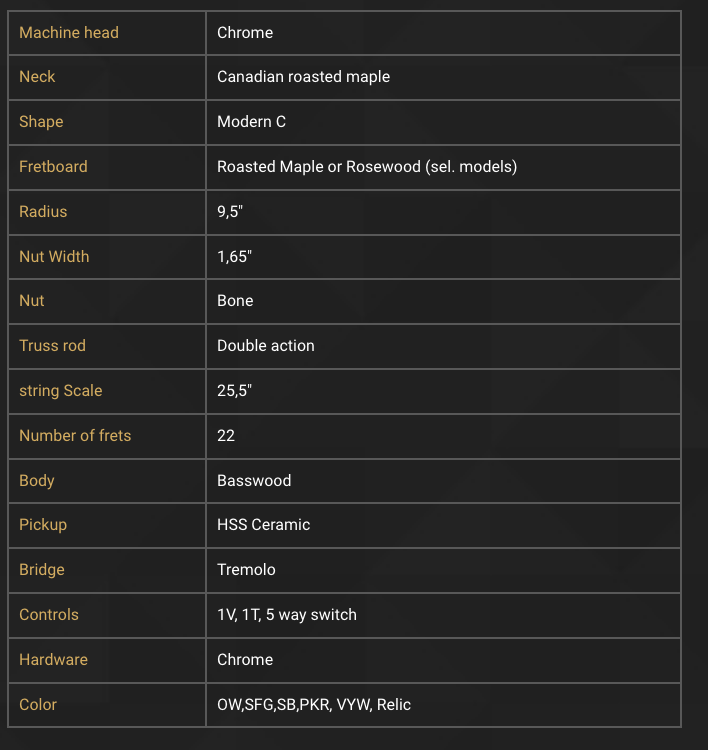
Task: Click the Tremolo bridge value
Action: [246, 569]
